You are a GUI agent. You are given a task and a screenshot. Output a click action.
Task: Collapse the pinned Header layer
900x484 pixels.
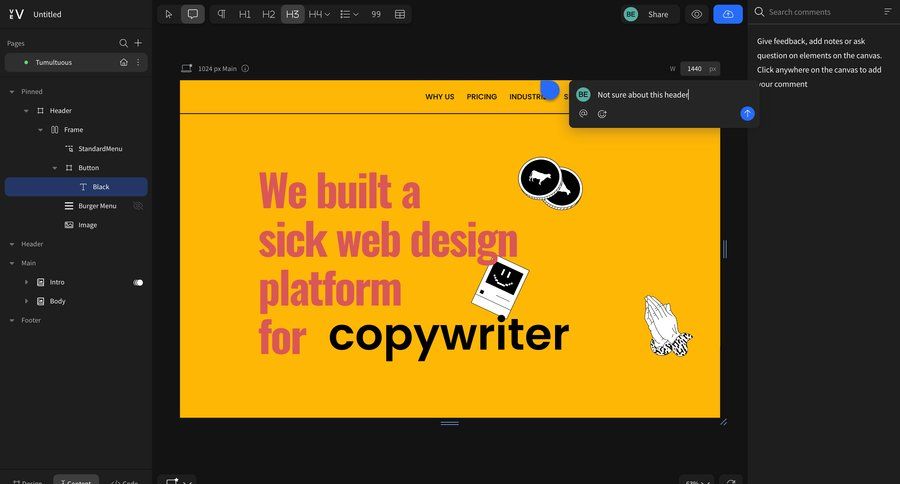pos(26,111)
